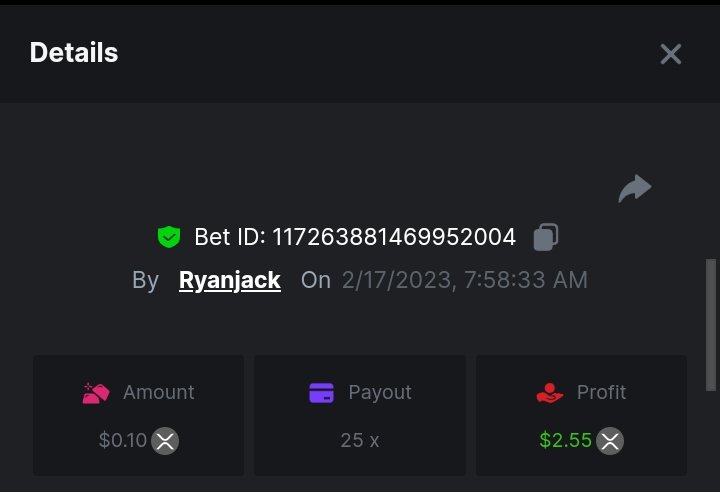Click the green verified shield icon
Viewport: 720px width, 492px height.
[x=169, y=237]
